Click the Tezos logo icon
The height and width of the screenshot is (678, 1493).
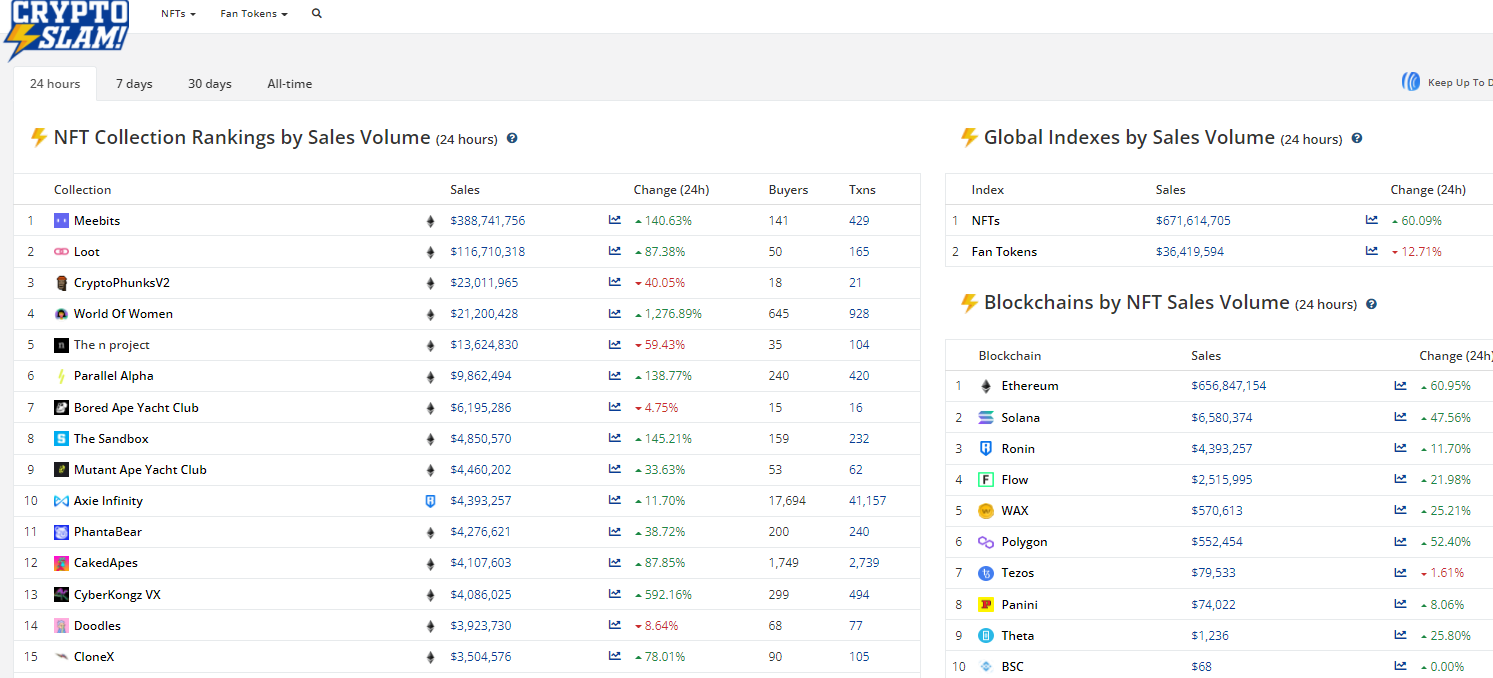(986, 573)
